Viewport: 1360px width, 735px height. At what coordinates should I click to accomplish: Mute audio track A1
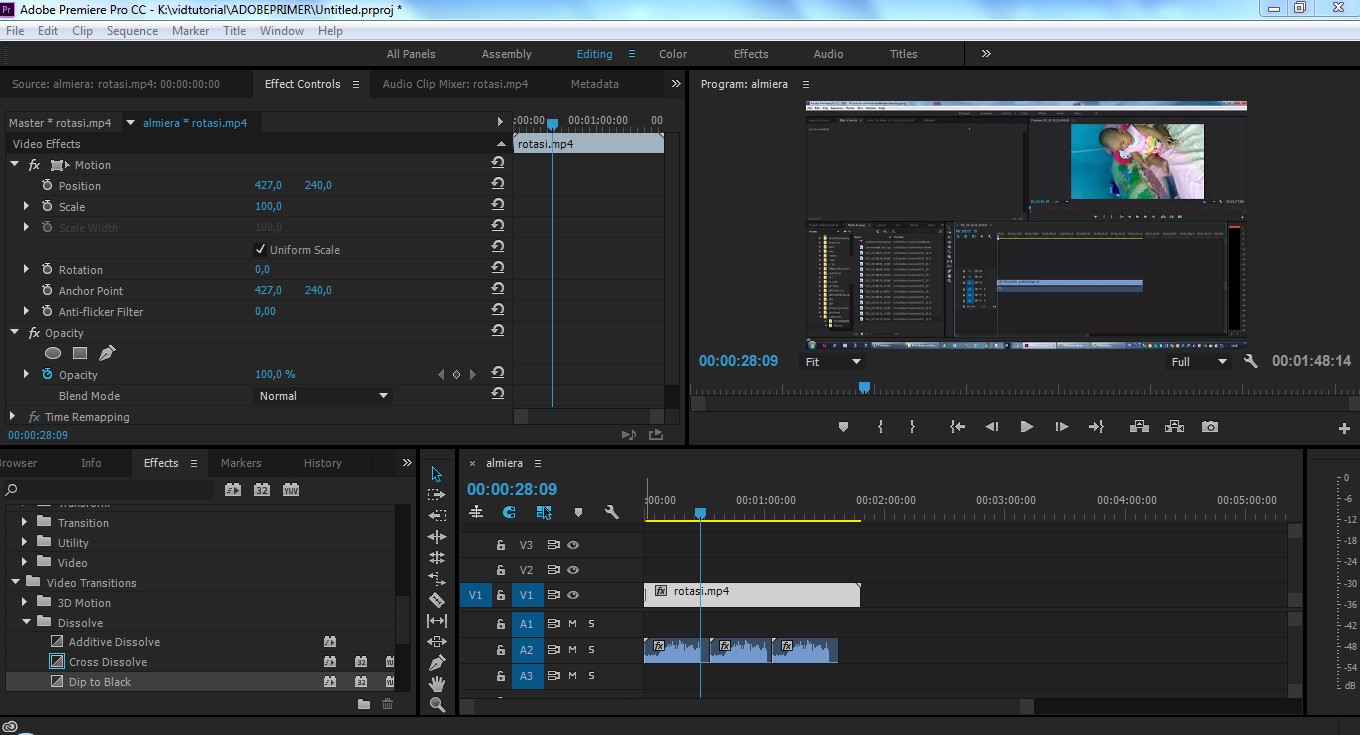coord(573,624)
